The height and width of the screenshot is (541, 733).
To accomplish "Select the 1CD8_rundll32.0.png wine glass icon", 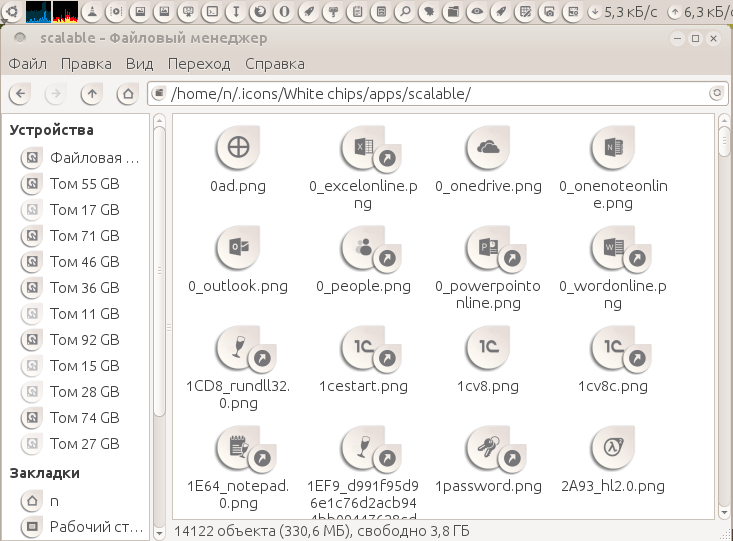I will [x=239, y=348].
